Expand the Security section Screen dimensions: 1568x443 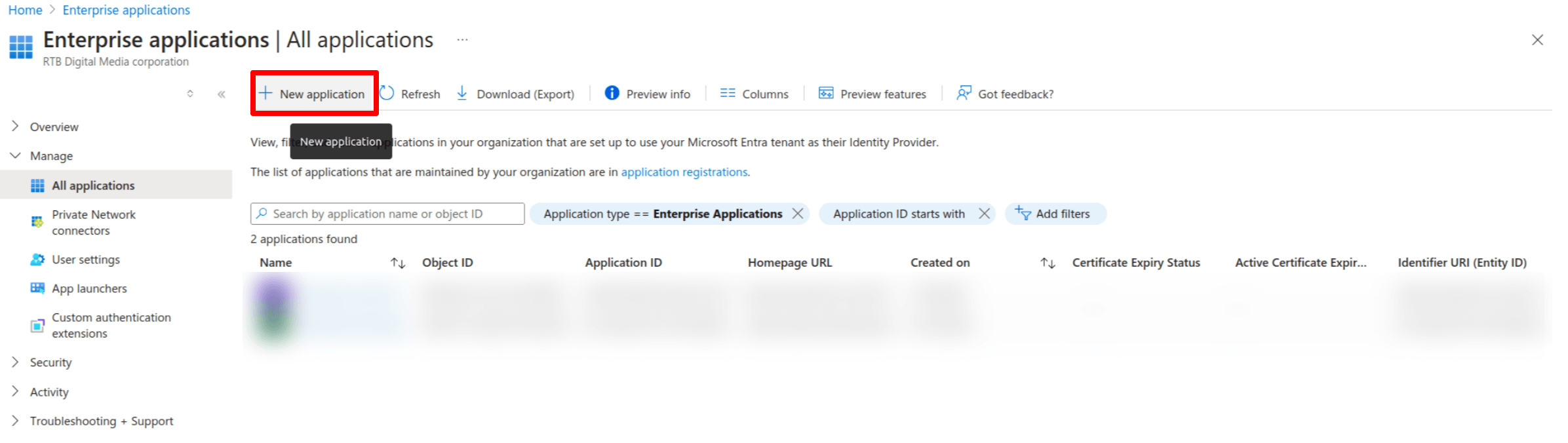[x=15, y=362]
